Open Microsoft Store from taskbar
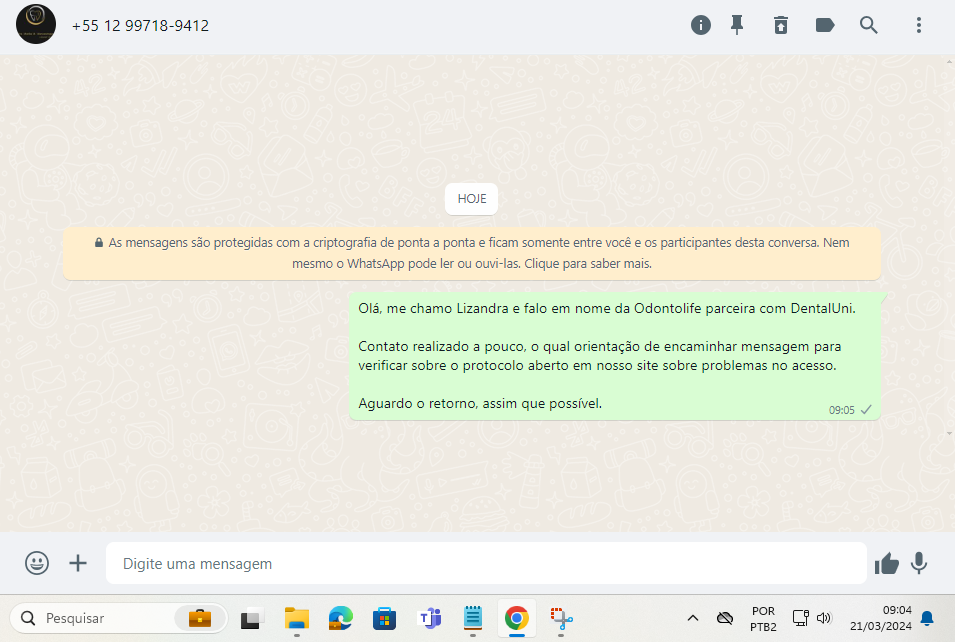Screen dimensions: 955x642 click(384, 619)
